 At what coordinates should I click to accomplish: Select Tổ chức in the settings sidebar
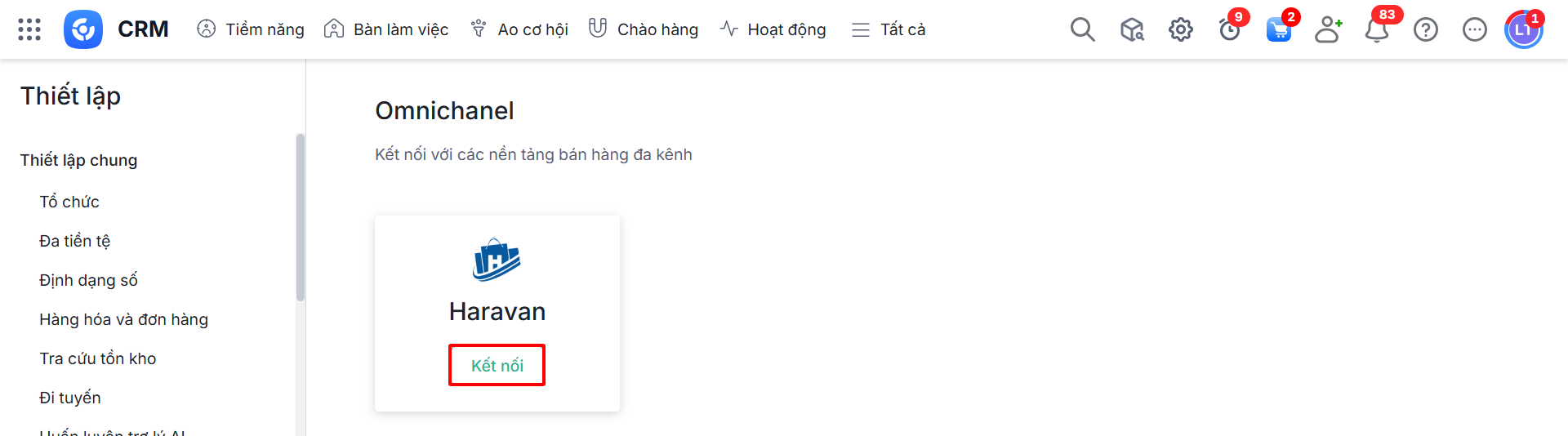click(69, 202)
